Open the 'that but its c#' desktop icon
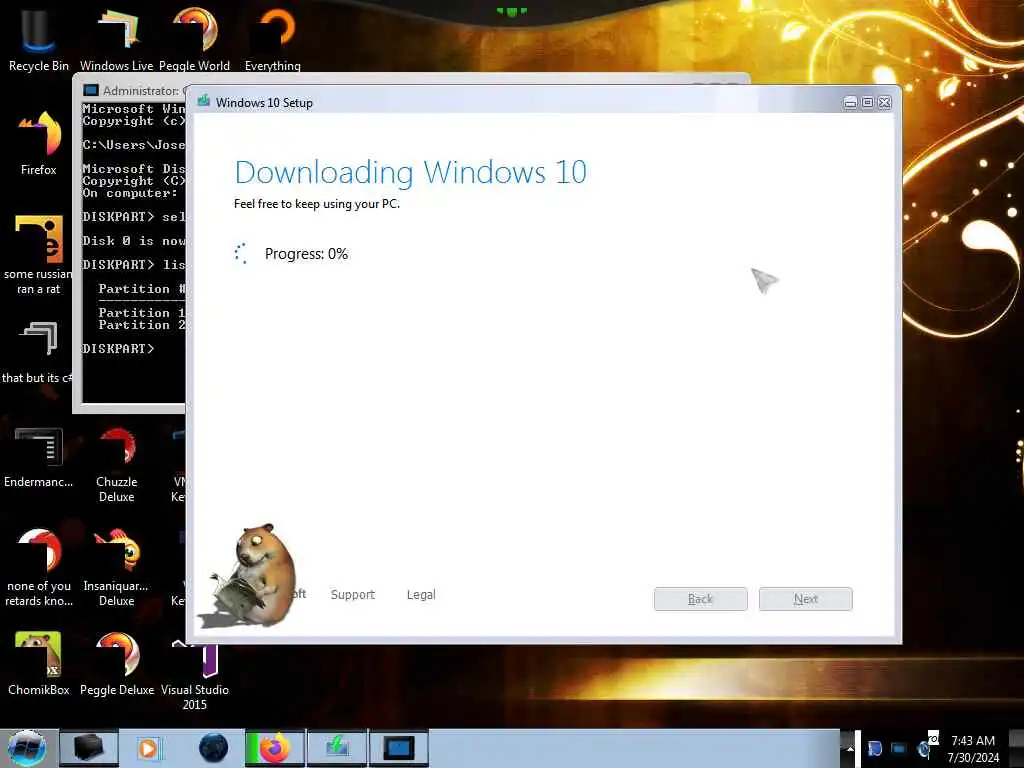The width and height of the screenshot is (1024, 768). [37, 353]
